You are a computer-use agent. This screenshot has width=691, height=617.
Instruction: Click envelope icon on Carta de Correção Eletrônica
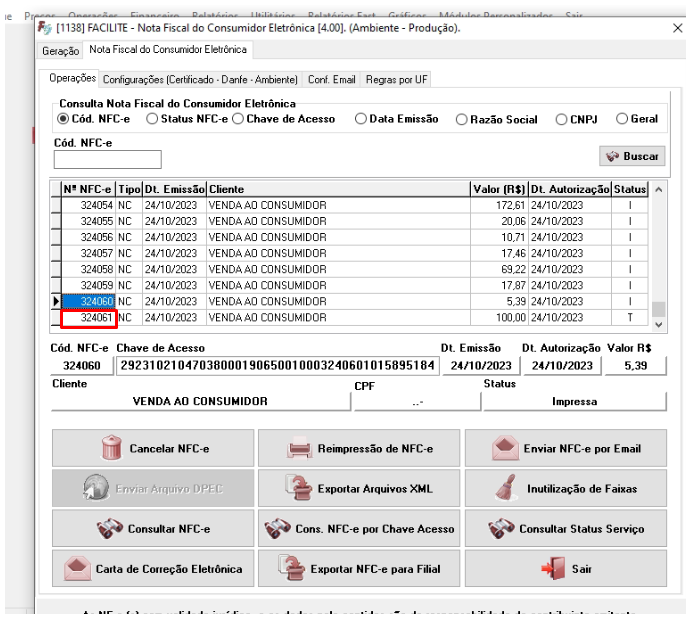point(77,568)
